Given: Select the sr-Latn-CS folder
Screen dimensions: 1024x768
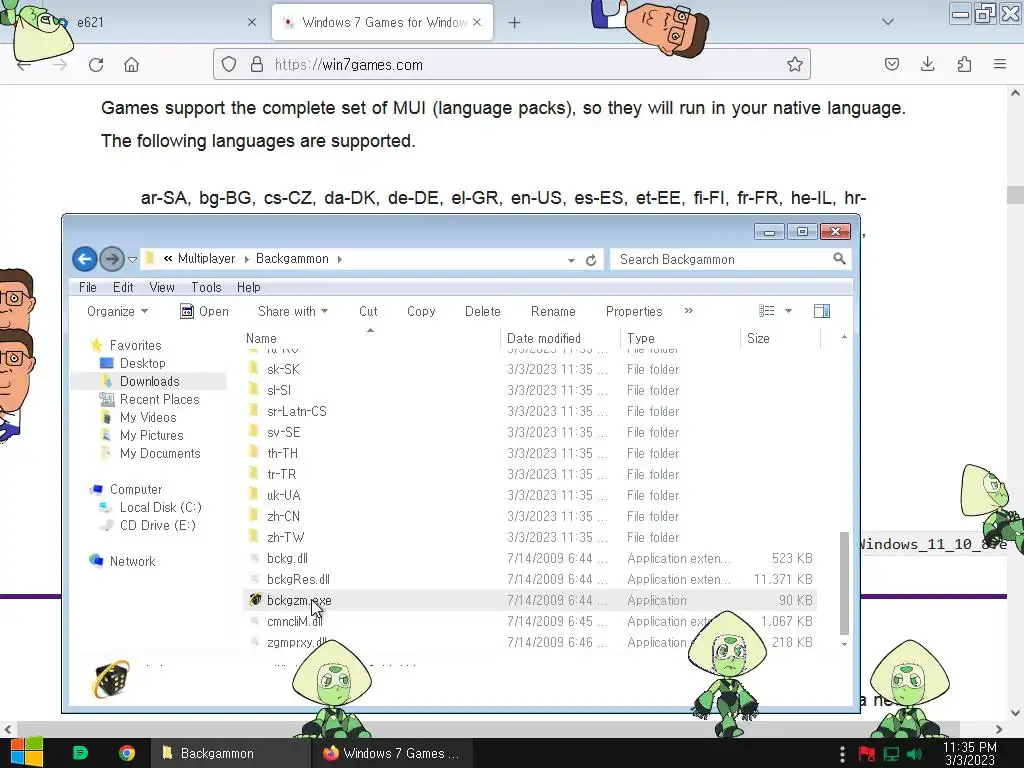Looking at the screenshot, I should pyautogui.click(x=530, y=411).
